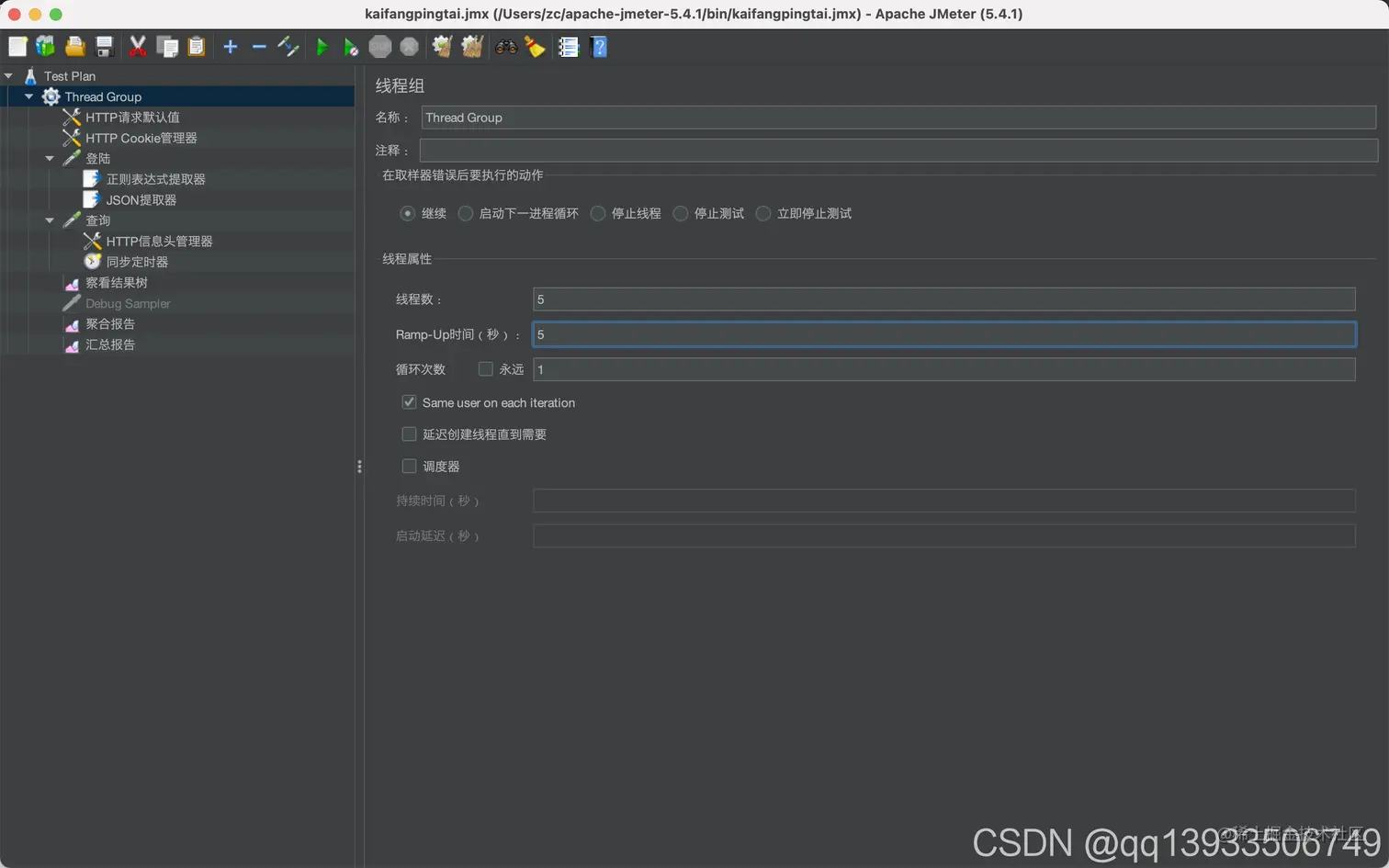The image size is (1389, 868).
Task: Select Thread Group in the tree
Action: (x=103, y=96)
